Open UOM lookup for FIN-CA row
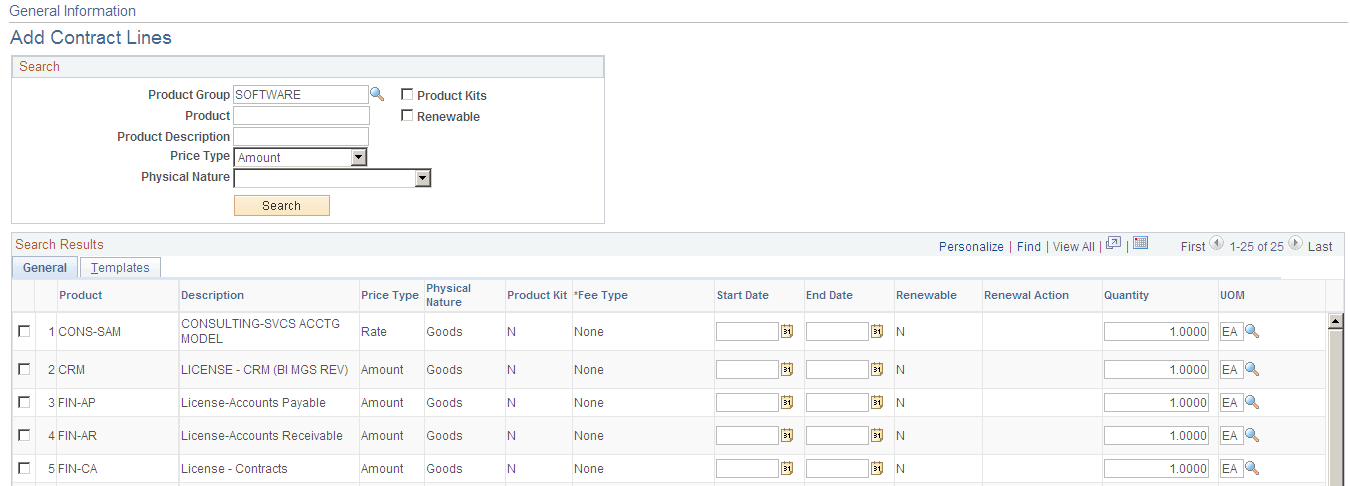1350x486 pixels. tap(1252, 468)
